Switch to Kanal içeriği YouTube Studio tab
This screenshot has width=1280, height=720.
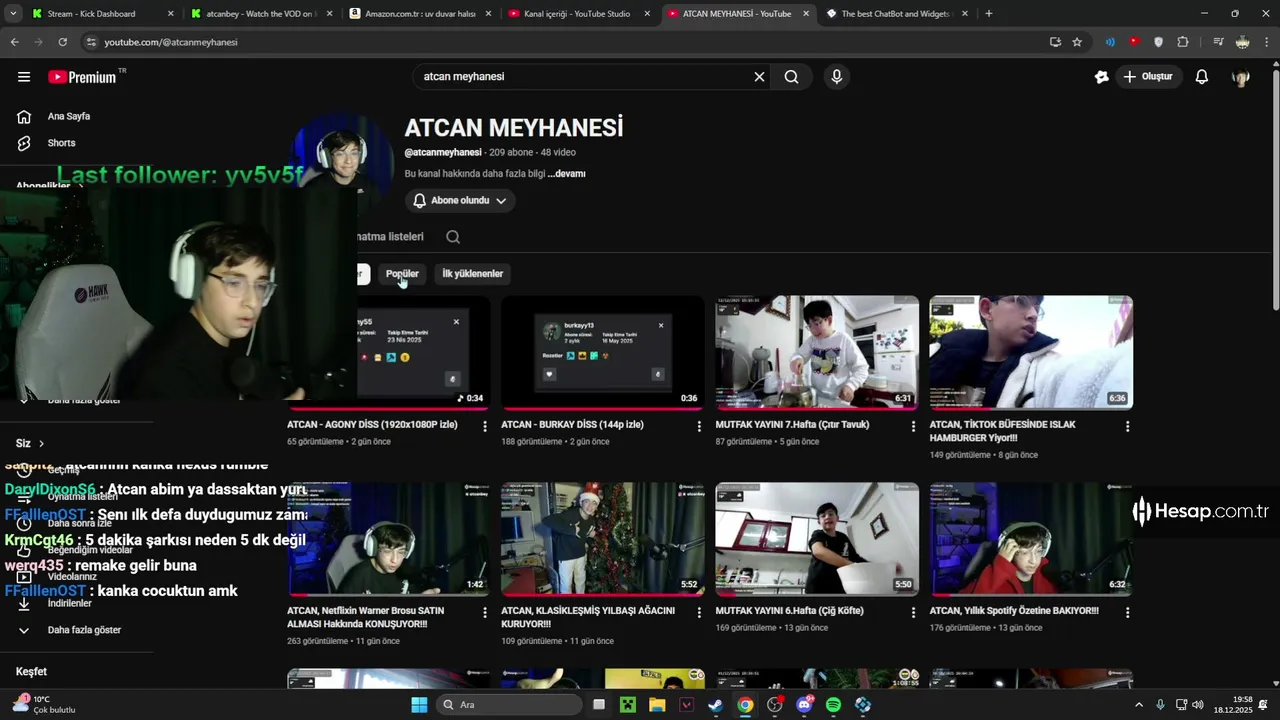[579, 14]
